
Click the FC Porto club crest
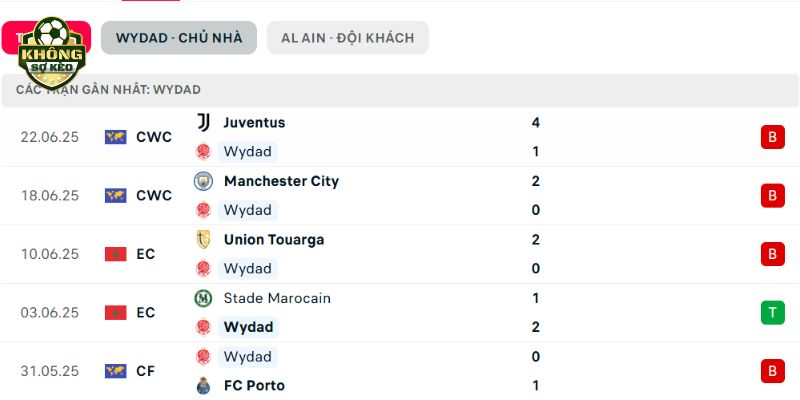[x=204, y=385]
